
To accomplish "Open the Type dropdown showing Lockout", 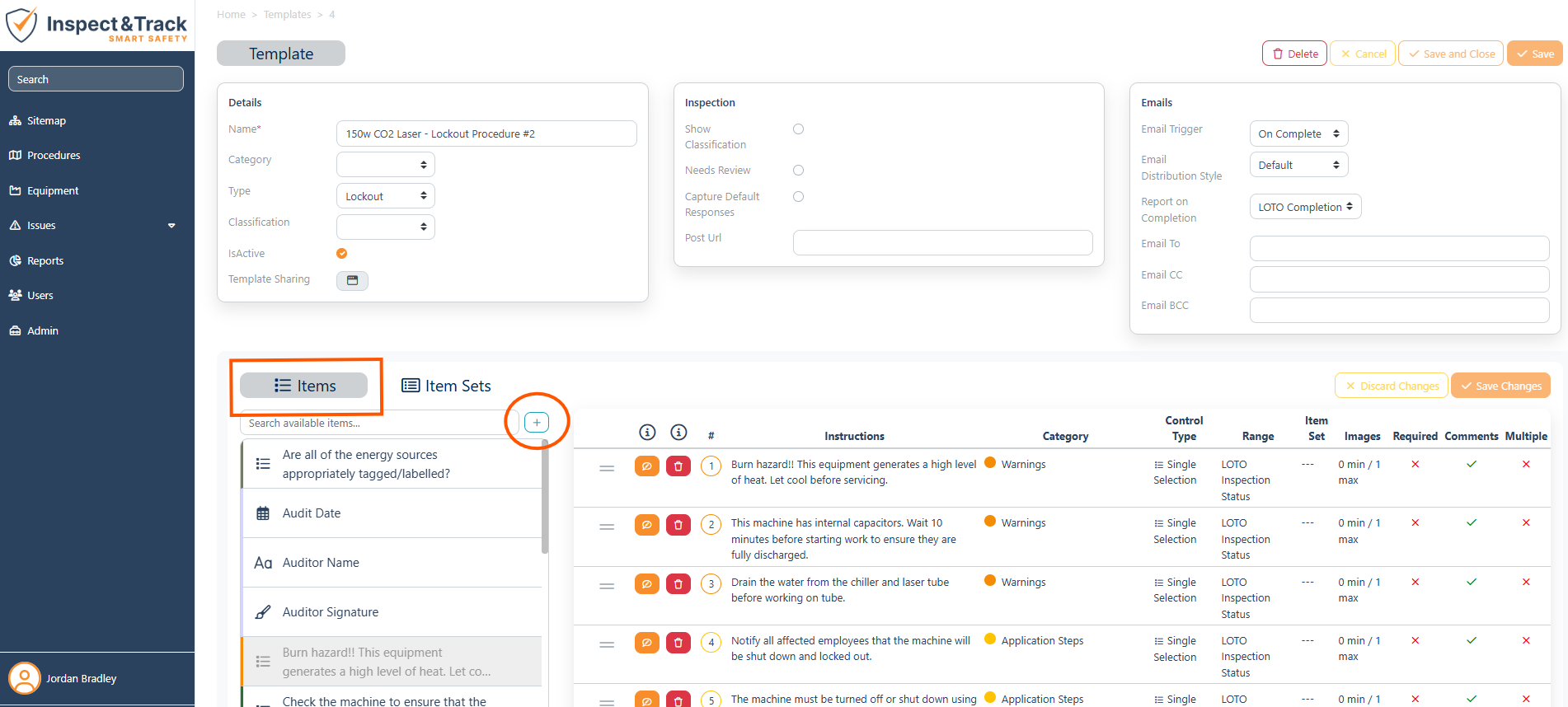I will [x=385, y=196].
